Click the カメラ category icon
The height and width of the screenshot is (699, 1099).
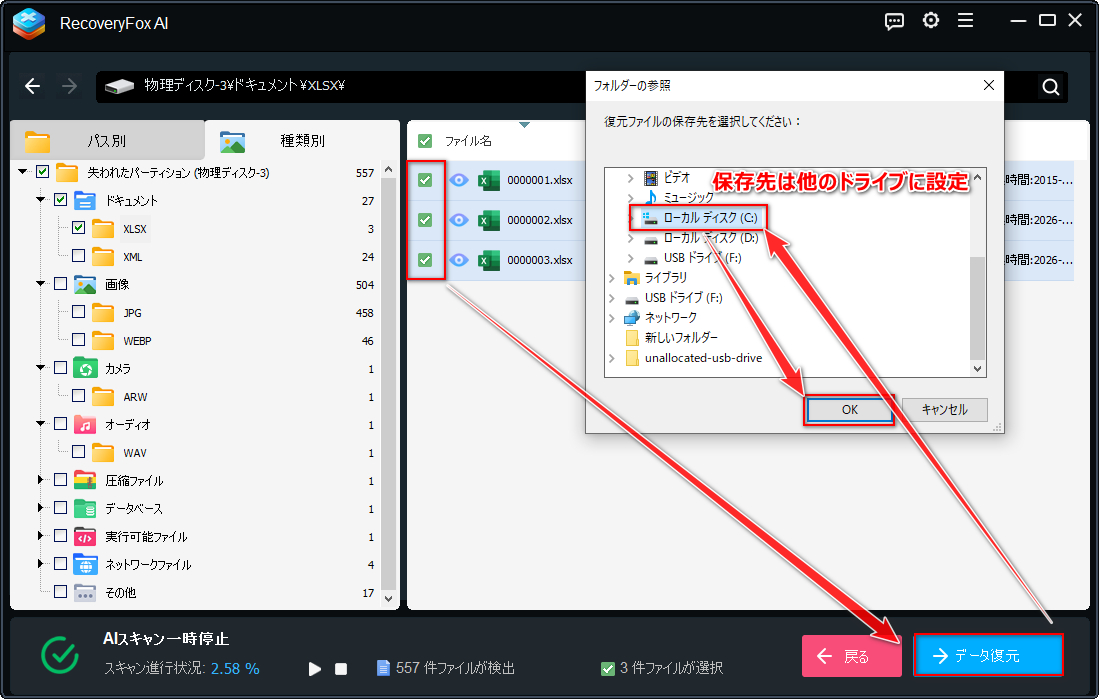tap(85, 369)
